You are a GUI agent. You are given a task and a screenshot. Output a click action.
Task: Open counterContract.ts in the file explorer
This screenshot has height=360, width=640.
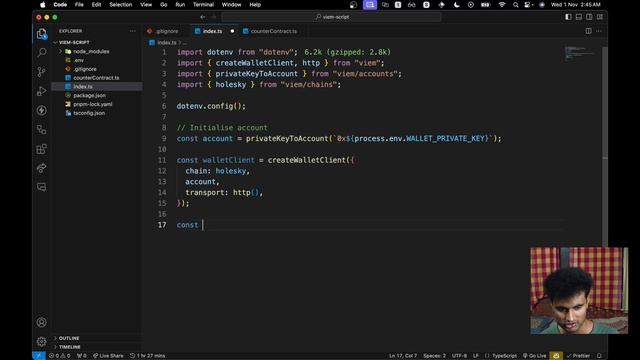96,78
